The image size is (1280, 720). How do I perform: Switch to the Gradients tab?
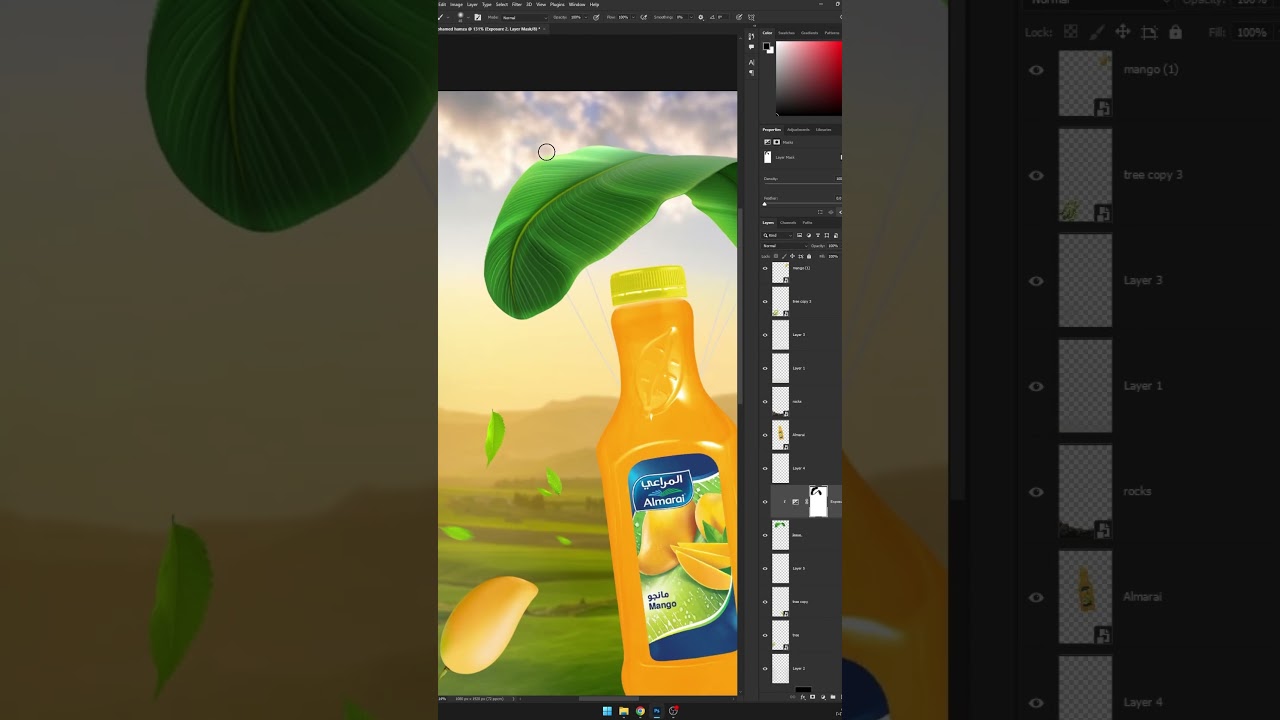(x=809, y=32)
